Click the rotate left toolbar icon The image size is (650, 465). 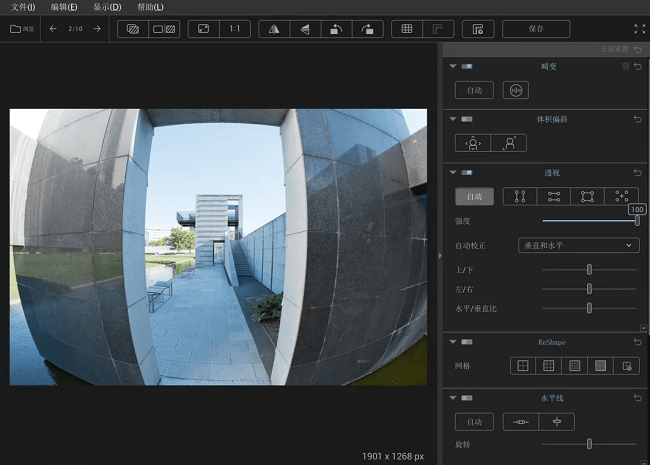pos(335,29)
